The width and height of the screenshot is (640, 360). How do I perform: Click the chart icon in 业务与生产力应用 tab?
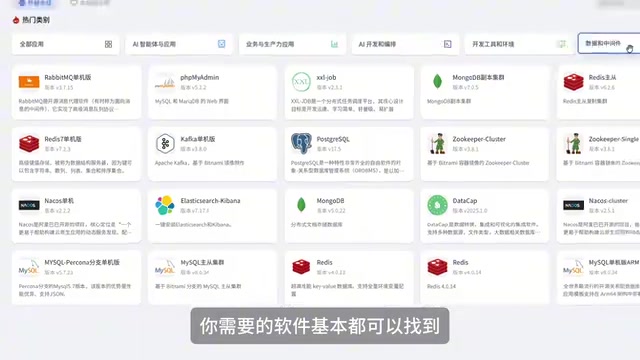pyautogui.click(x=334, y=44)
